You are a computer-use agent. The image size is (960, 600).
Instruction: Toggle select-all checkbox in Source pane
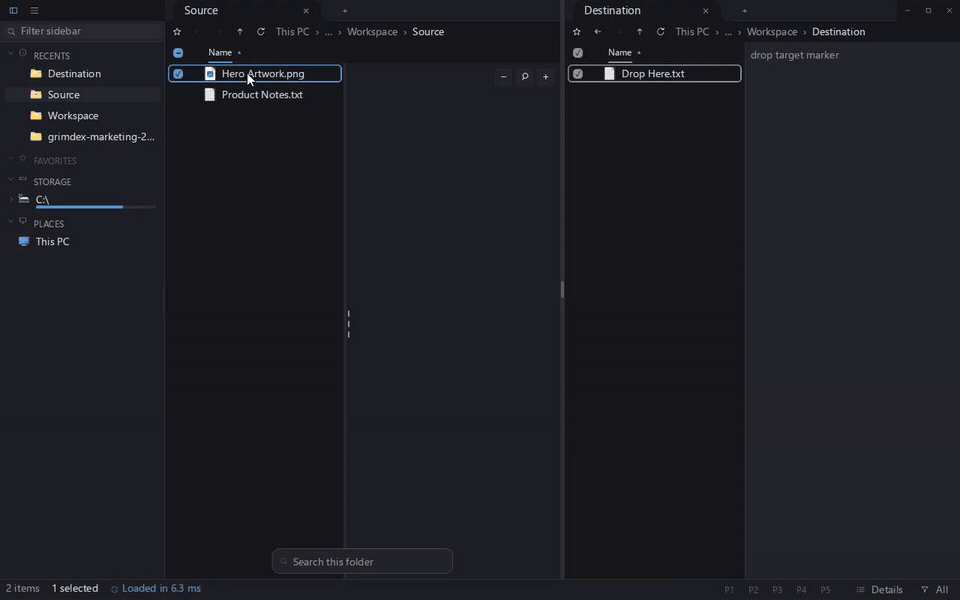(178, 53)
